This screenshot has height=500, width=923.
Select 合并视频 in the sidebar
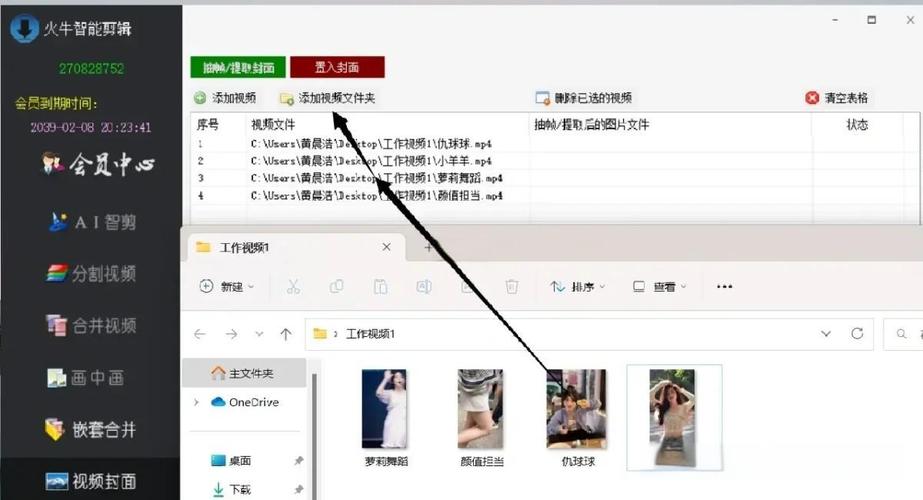click(91, 325)
